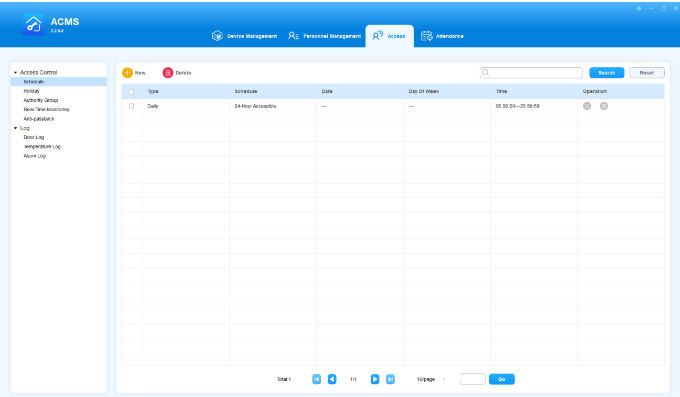Click the orange New schedule icon
680x397 pixels.
127,73
